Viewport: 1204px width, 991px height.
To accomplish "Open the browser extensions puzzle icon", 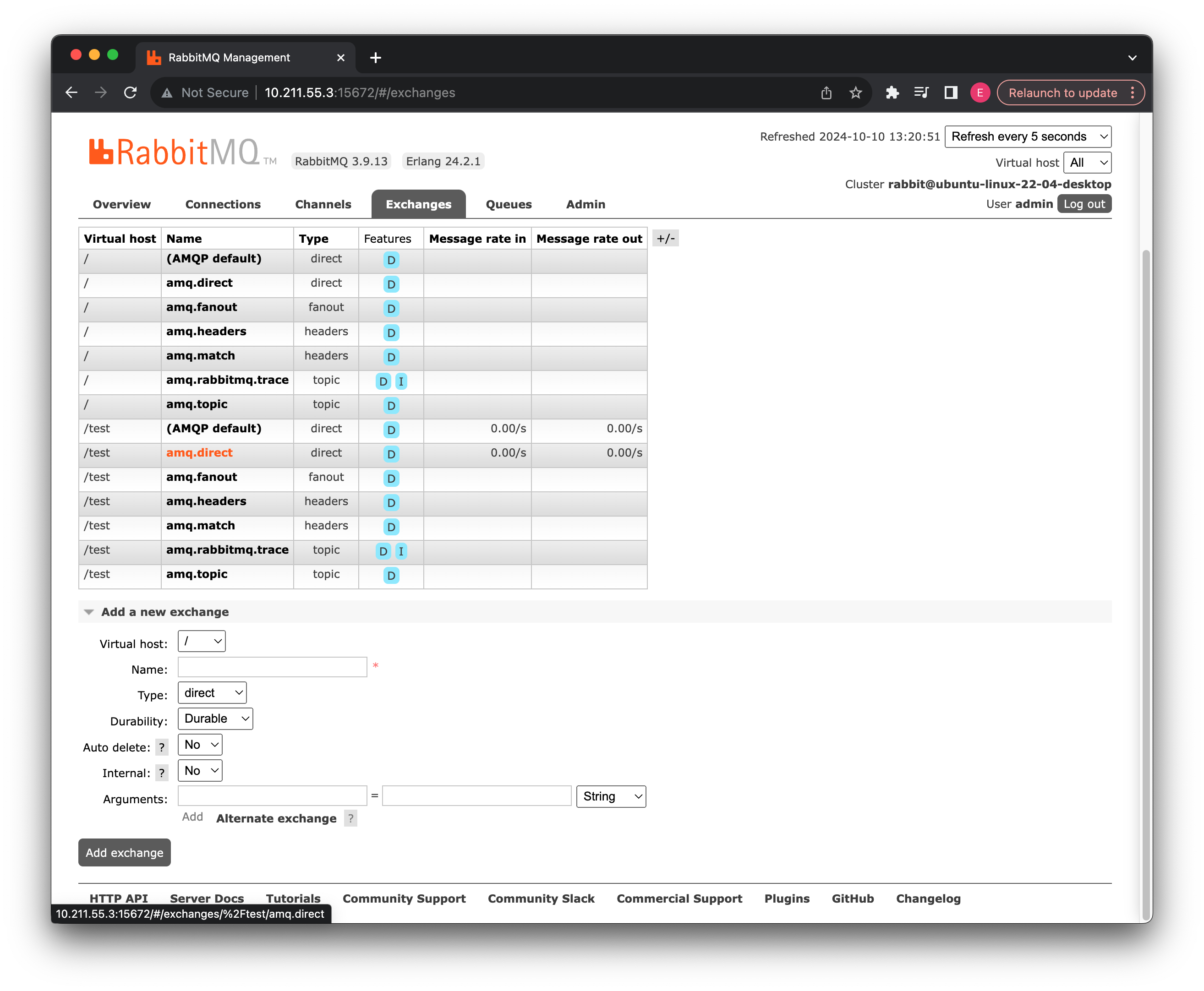I will pos(892,93).
